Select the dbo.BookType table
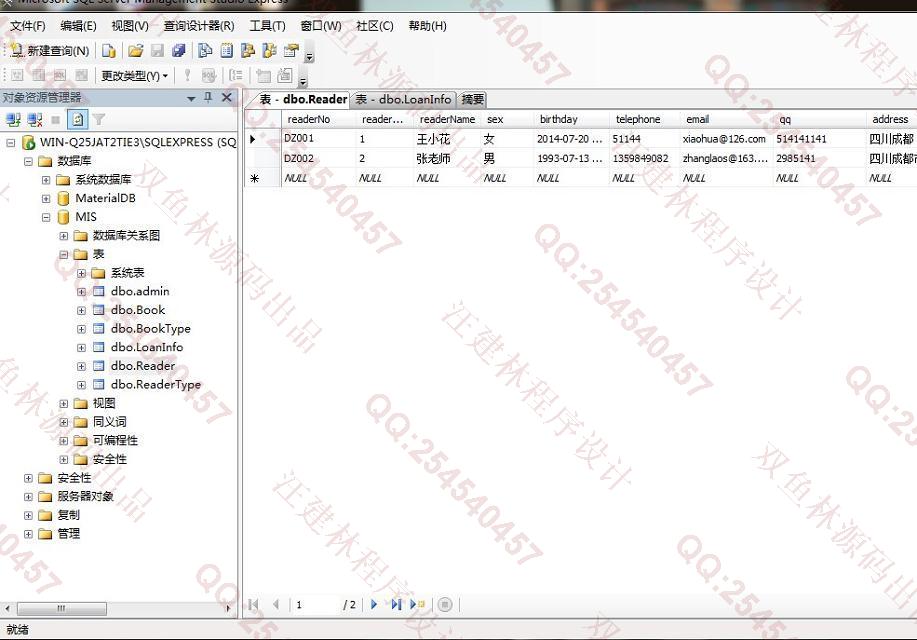 coord(150,329)
